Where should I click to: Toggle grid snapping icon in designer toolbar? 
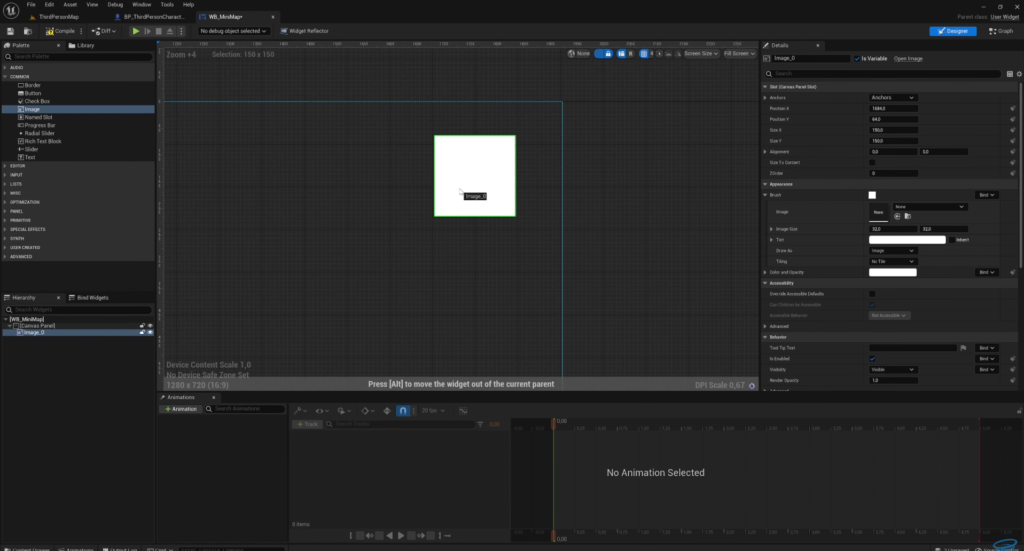tap(644, 54)
